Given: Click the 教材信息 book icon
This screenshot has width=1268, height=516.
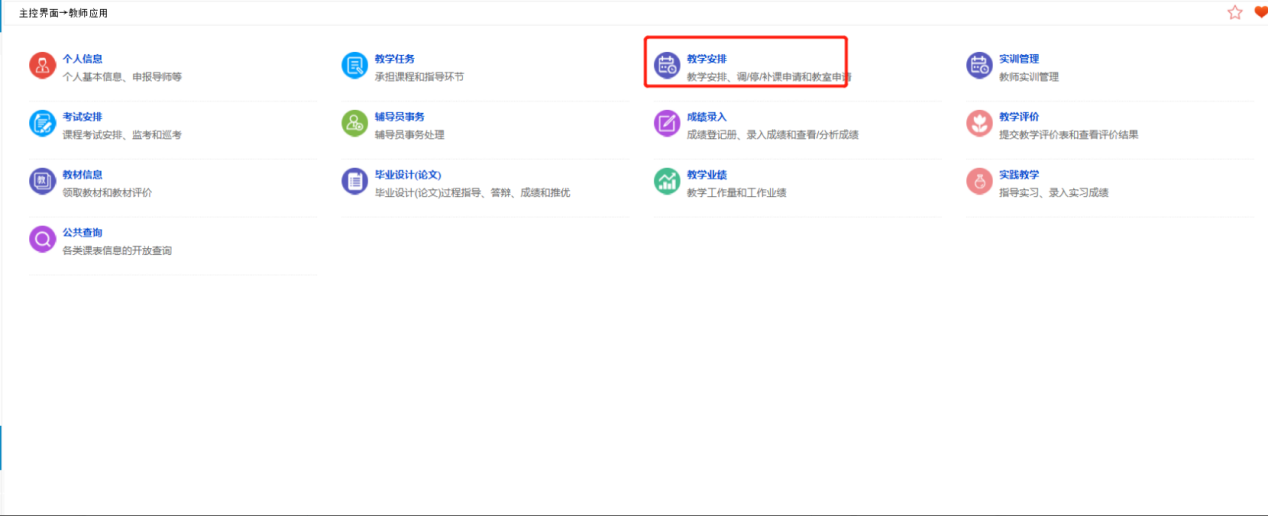Looking at the screenshot, I should click(x=42, y=181).
